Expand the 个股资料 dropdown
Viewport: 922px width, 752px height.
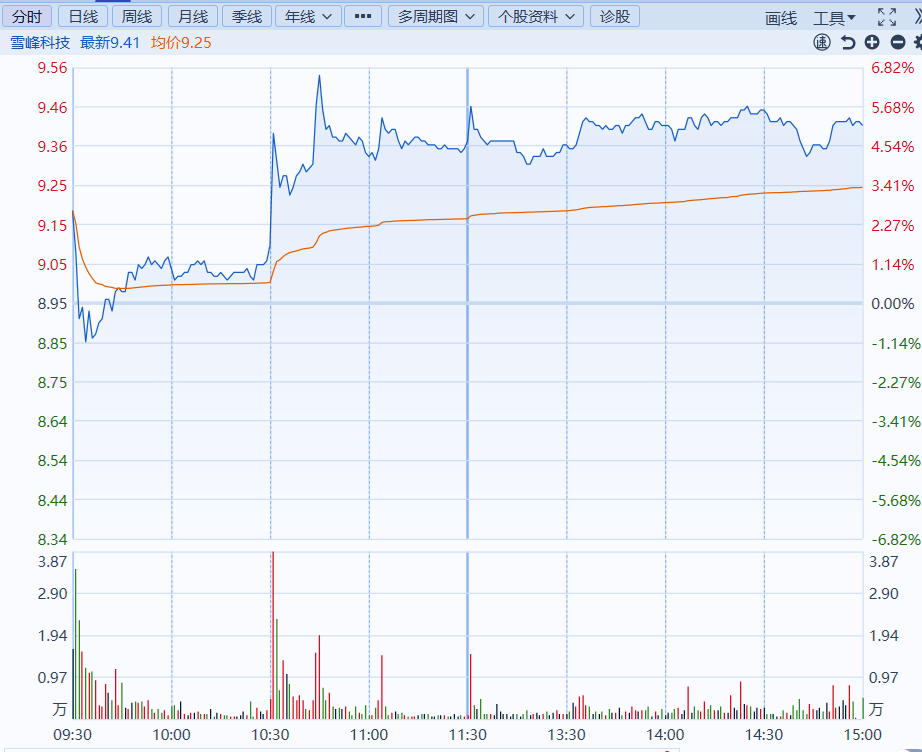[x=537, y=16]
